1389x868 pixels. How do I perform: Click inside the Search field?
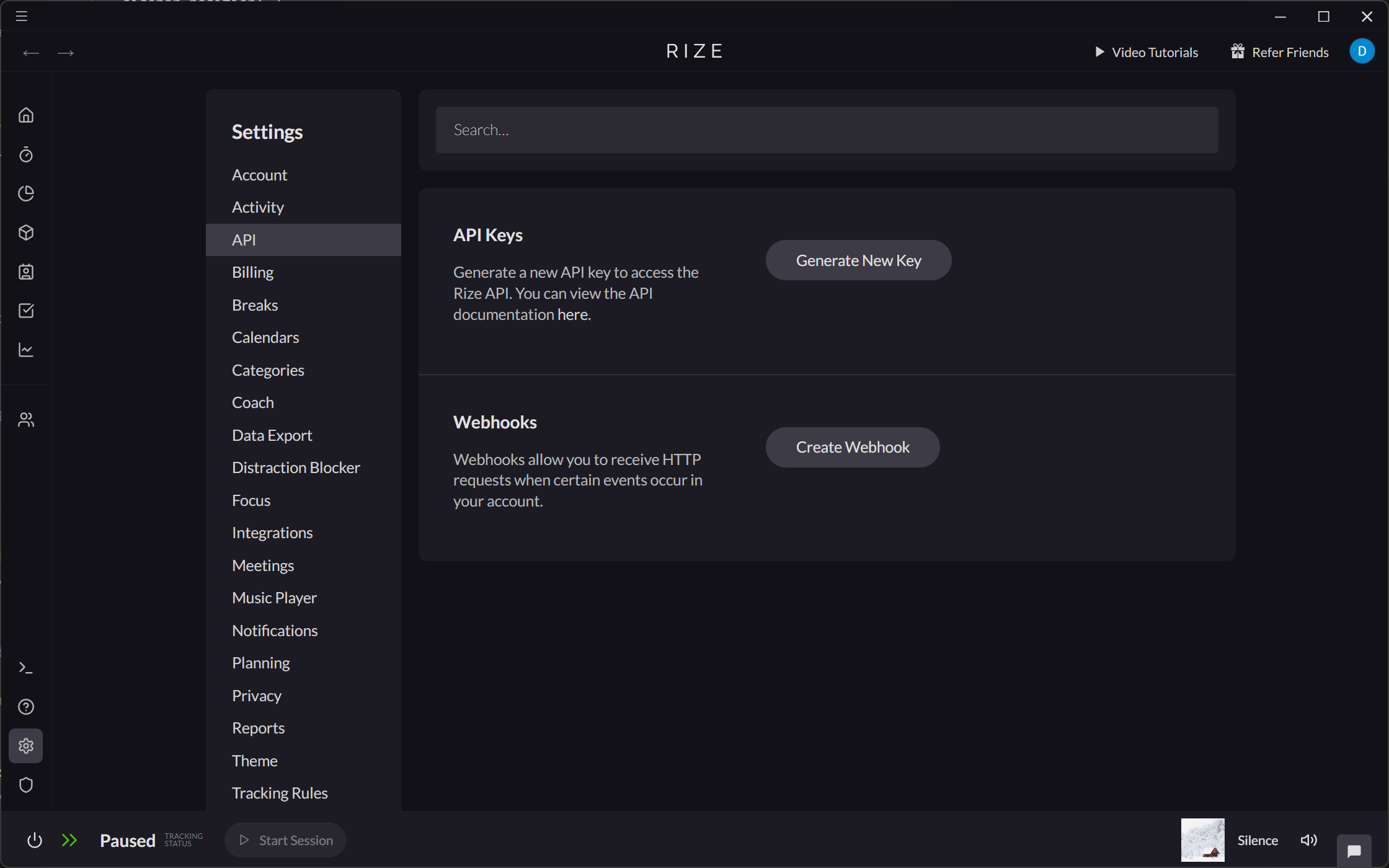[x=827, y=130]
